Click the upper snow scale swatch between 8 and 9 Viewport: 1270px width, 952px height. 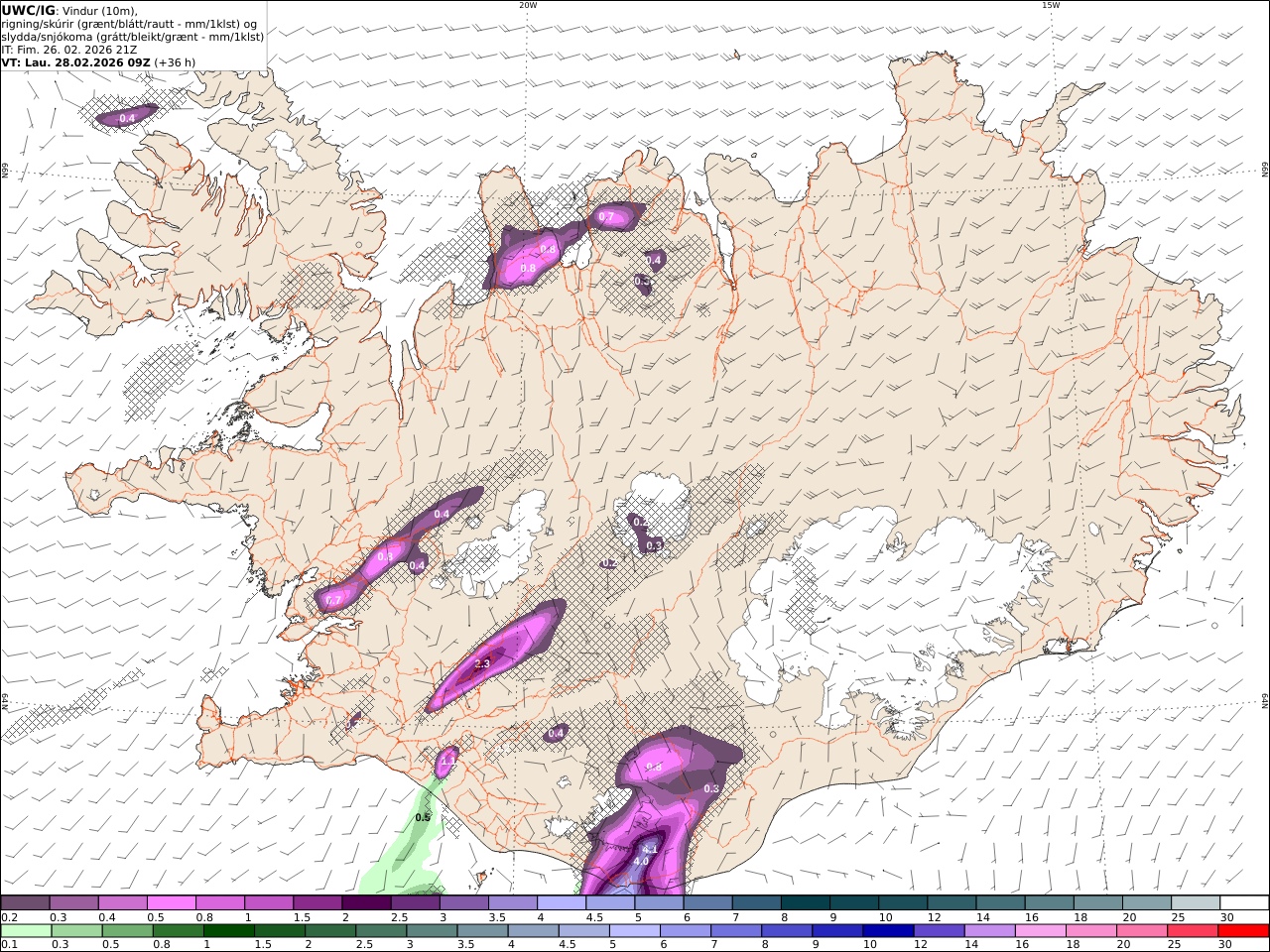[806, 903]
